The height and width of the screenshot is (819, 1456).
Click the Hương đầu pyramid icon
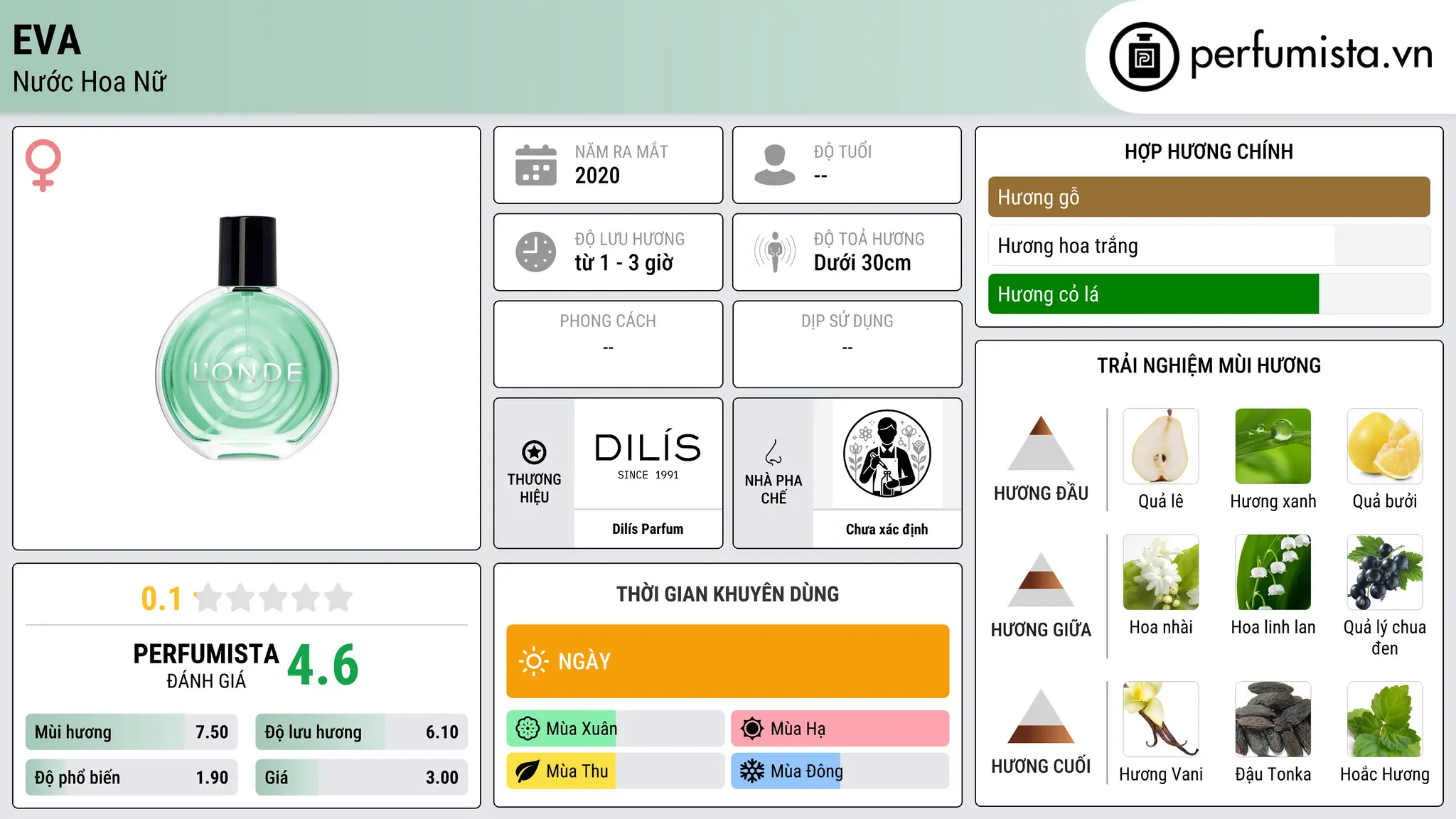click(x=1041, y=443)
